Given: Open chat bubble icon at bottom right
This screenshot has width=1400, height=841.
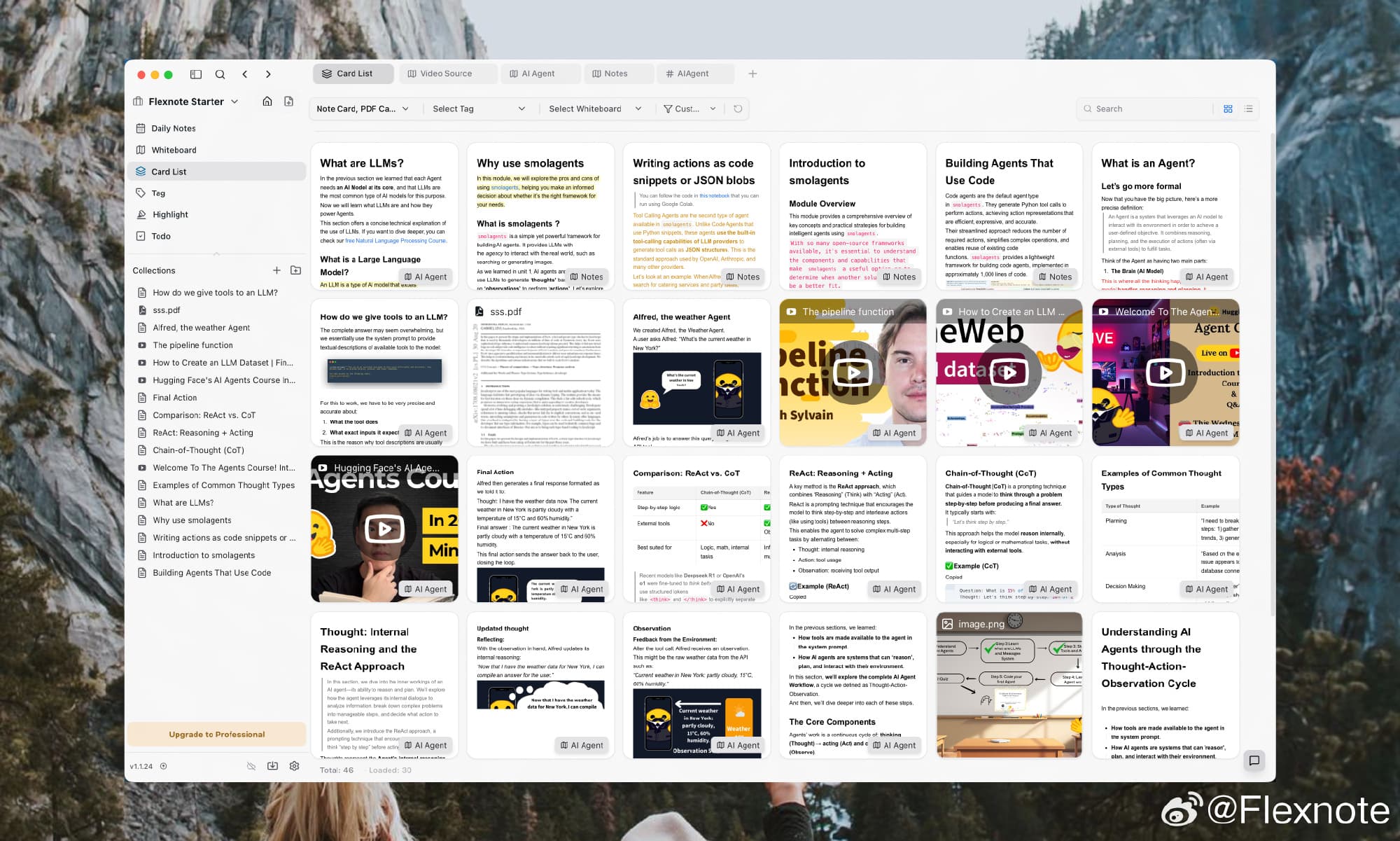Looking at the screenshot, I should 1254,760.
